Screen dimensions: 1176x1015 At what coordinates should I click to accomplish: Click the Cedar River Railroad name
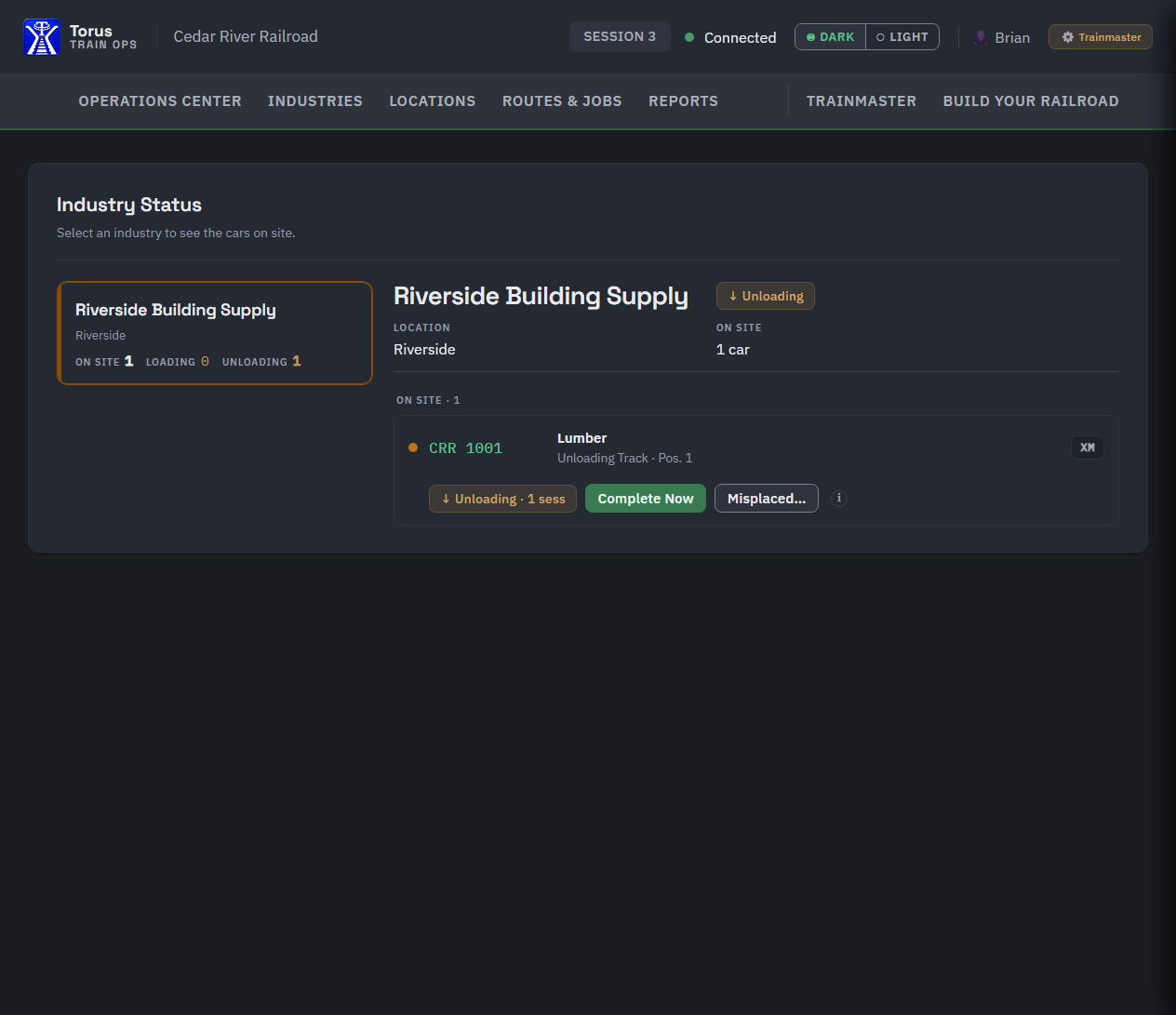(x=246, y=36)
